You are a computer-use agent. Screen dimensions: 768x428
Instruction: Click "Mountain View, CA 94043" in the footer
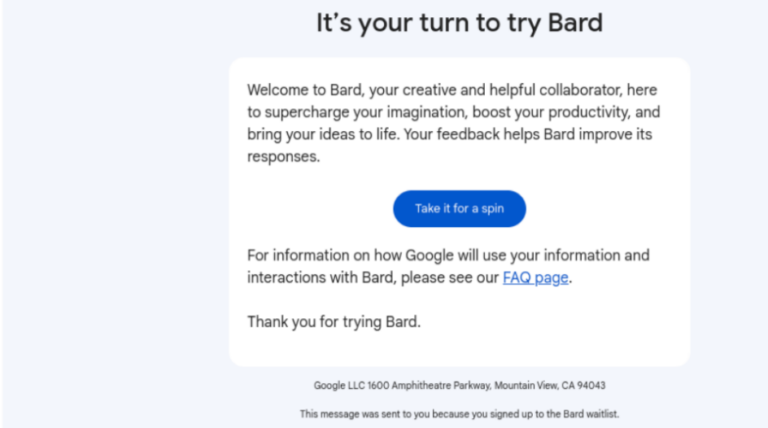click(x=550, y=385)
